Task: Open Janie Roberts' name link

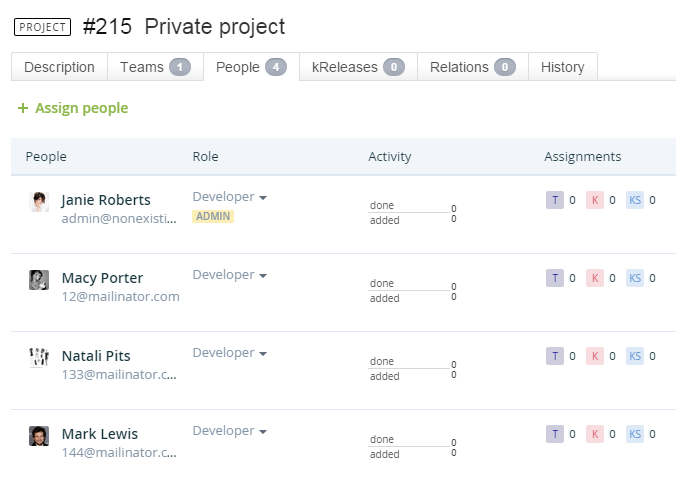Action: pos(106,200)
